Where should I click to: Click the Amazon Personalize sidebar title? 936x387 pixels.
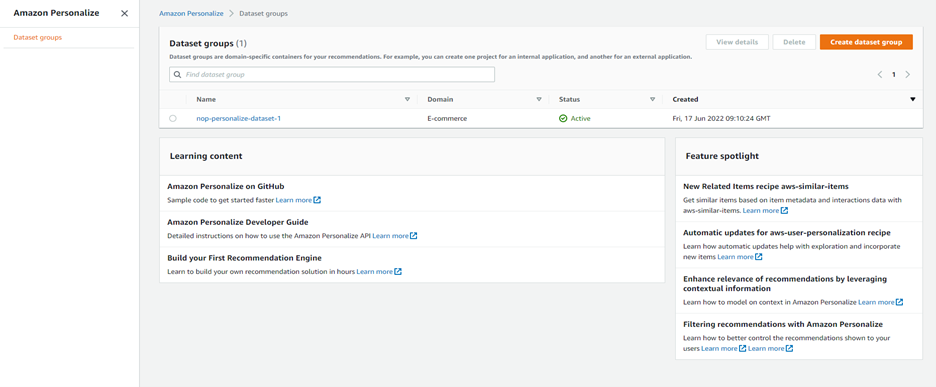click(x=56, y=13)
